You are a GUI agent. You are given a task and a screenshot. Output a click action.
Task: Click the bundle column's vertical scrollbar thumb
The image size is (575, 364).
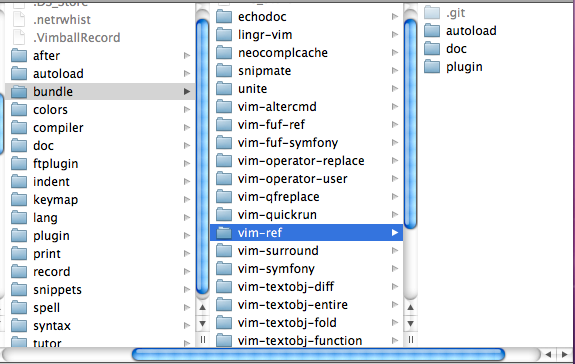tap(410, 124)
